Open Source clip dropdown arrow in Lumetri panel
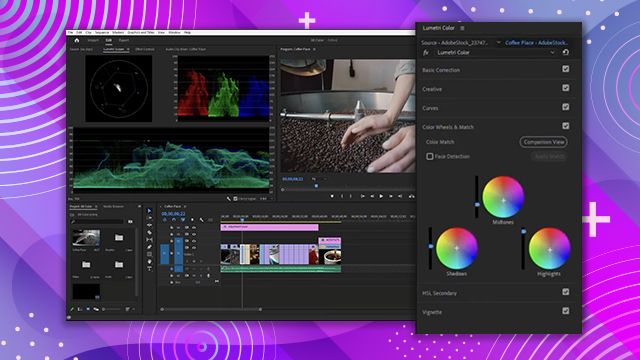Screen dimensions: 640x360 click(498, 42)
